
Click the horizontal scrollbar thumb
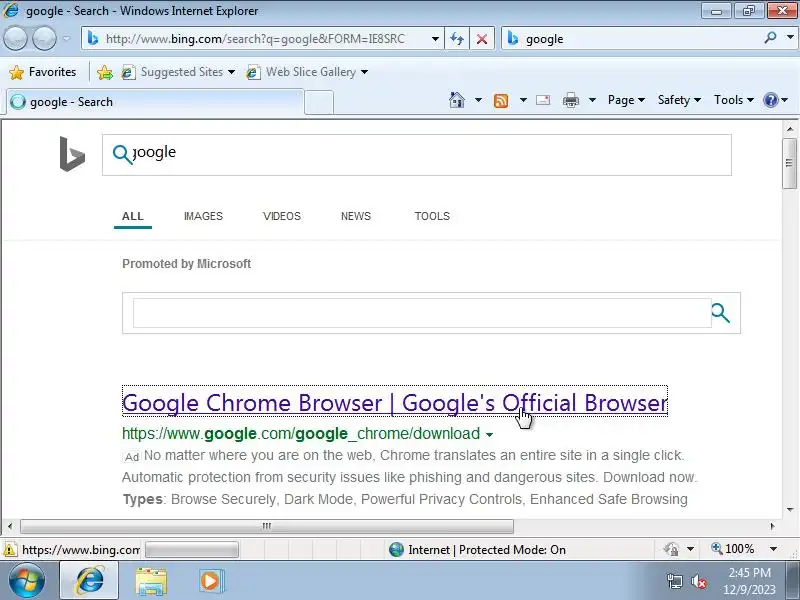pyautogui.click(x=266, y=526)
